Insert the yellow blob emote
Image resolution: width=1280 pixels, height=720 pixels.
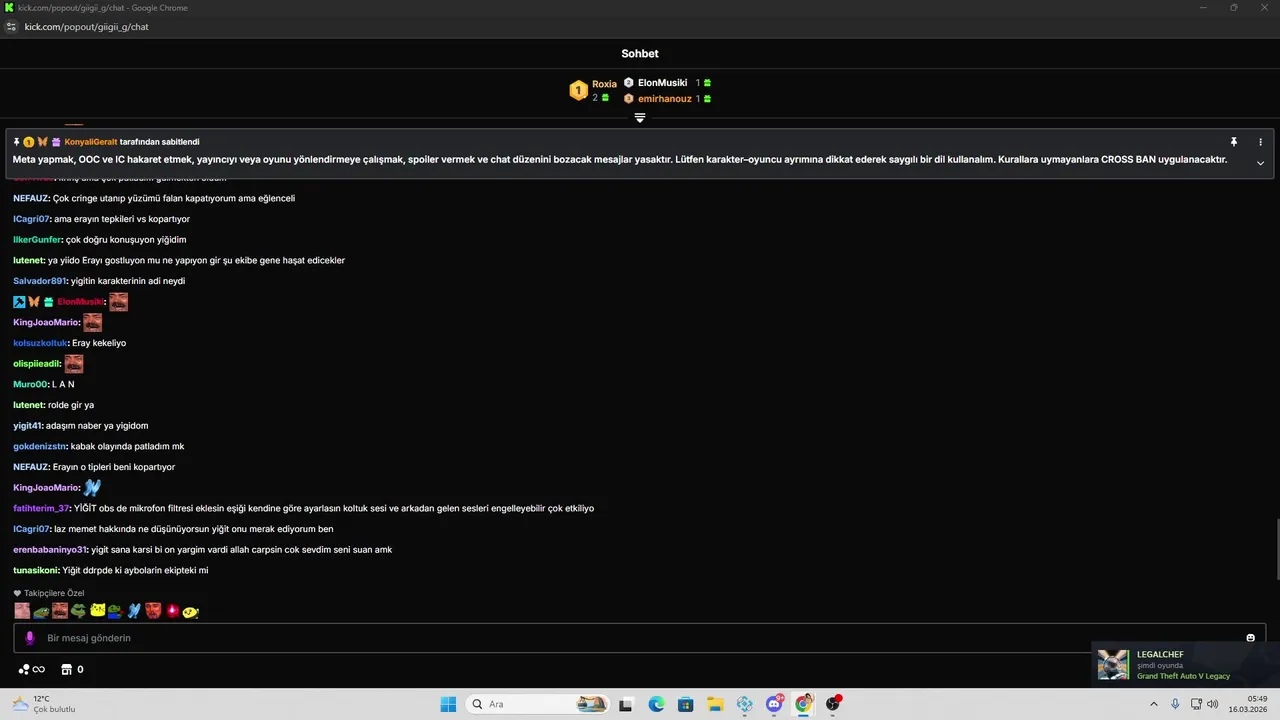point(190,611)
